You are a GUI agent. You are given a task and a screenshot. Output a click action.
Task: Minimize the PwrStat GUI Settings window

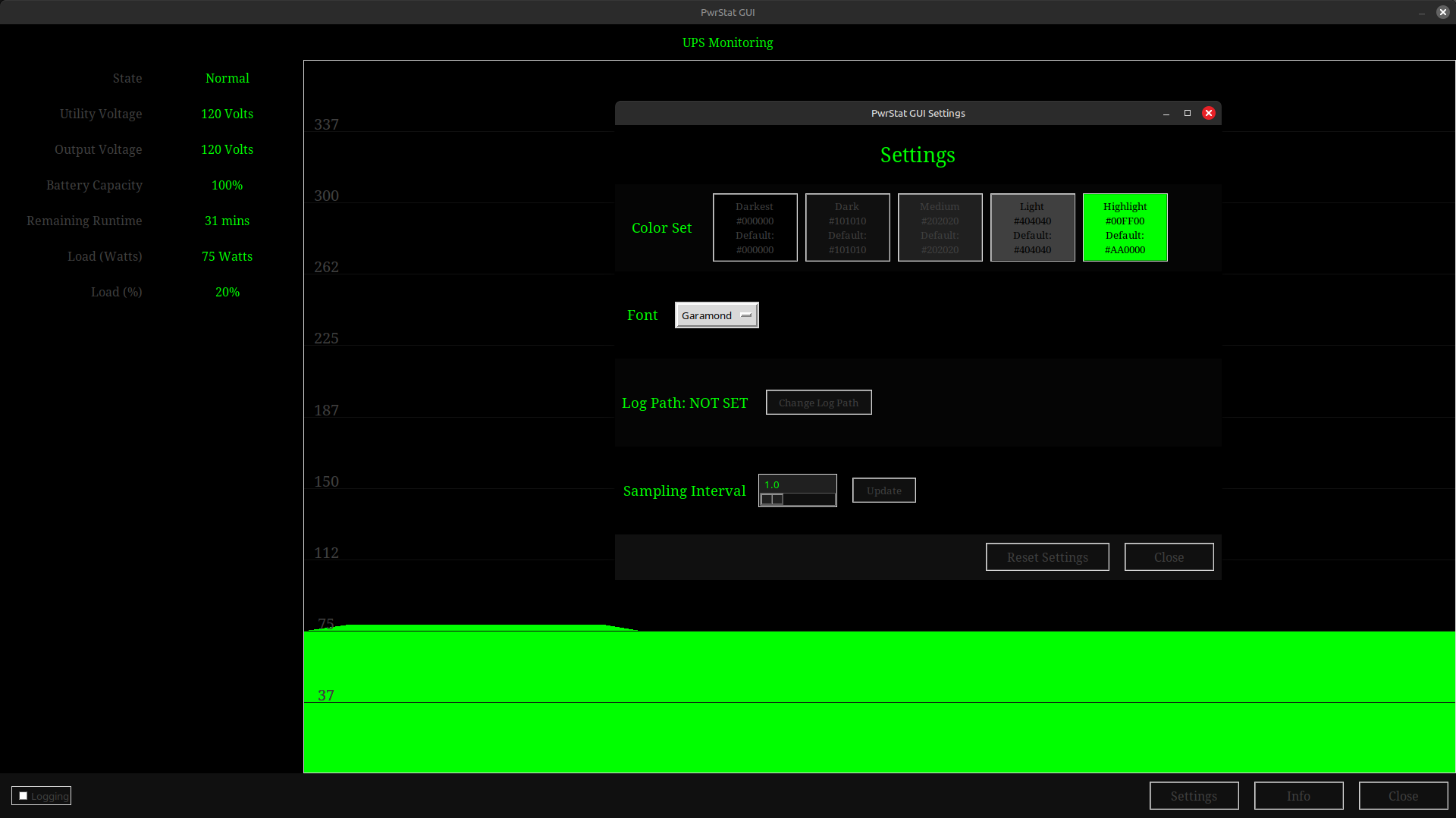1166,114
